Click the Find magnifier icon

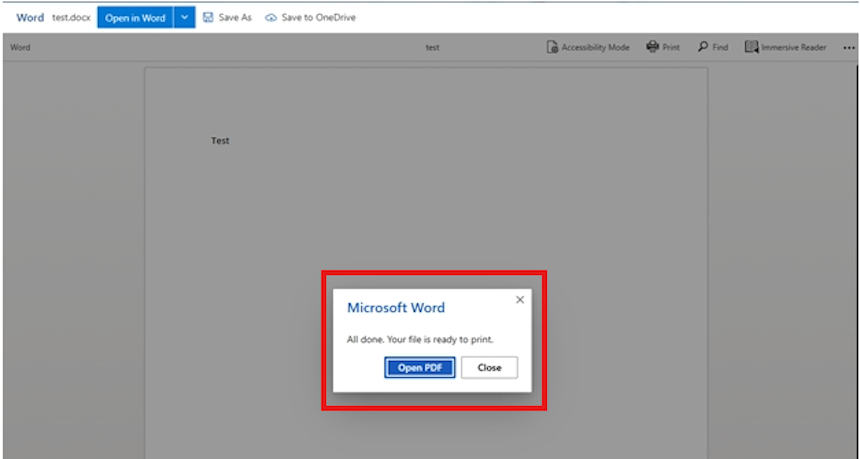pos(703,47)
